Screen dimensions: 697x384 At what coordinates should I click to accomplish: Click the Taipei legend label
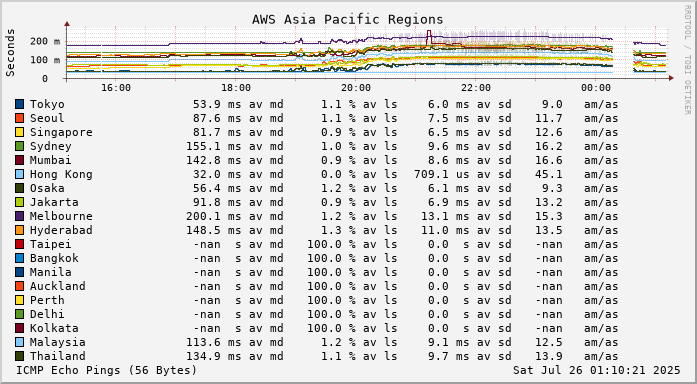51,244
